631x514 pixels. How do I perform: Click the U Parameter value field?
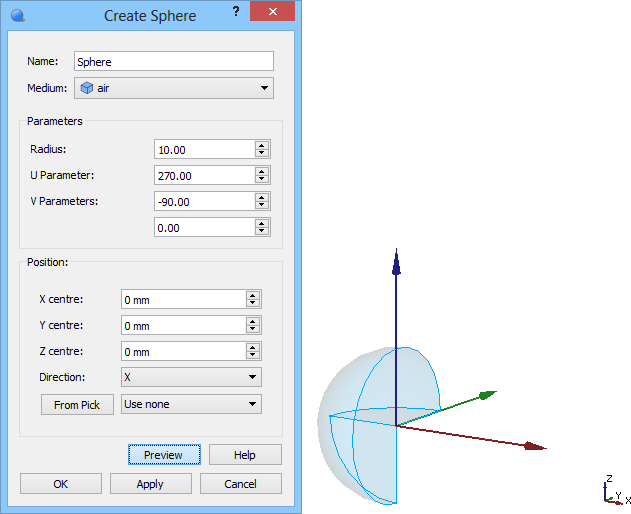204,175
